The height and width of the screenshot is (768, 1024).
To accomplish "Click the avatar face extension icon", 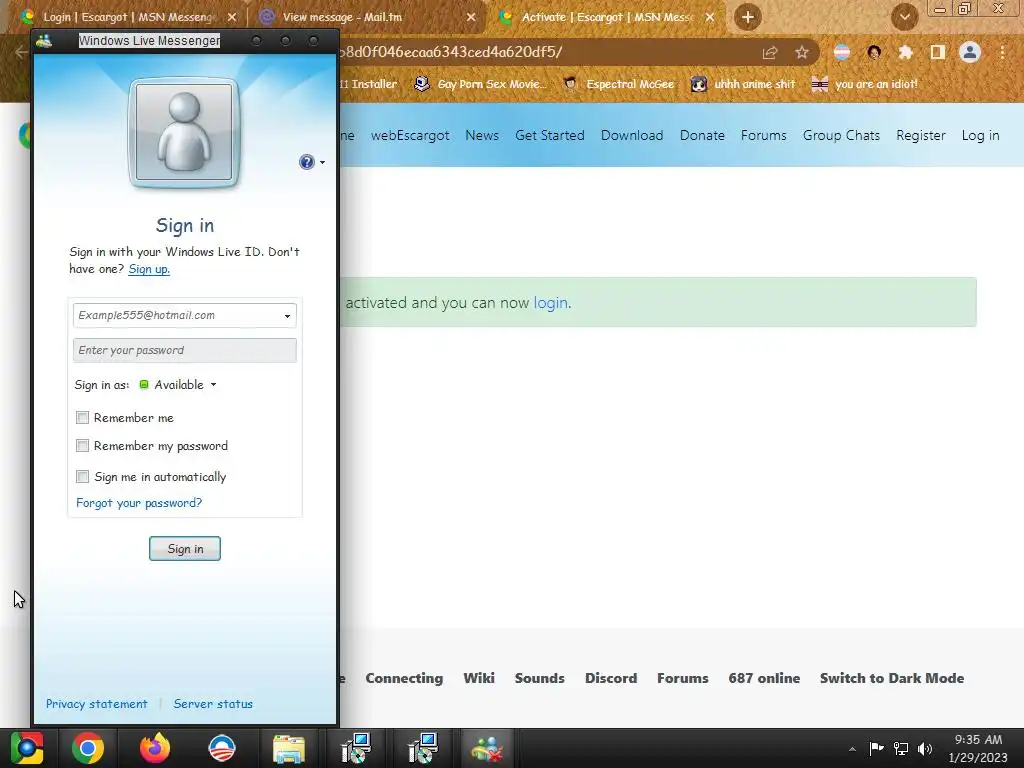I will click(874, 52).
